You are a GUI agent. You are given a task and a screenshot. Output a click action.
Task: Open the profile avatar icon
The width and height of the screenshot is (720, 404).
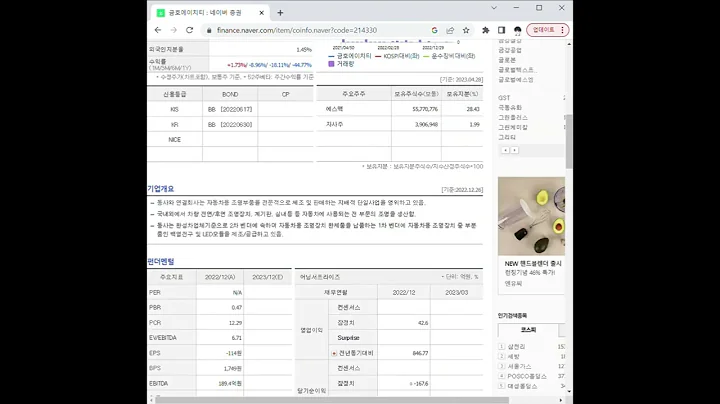[518, 30]
